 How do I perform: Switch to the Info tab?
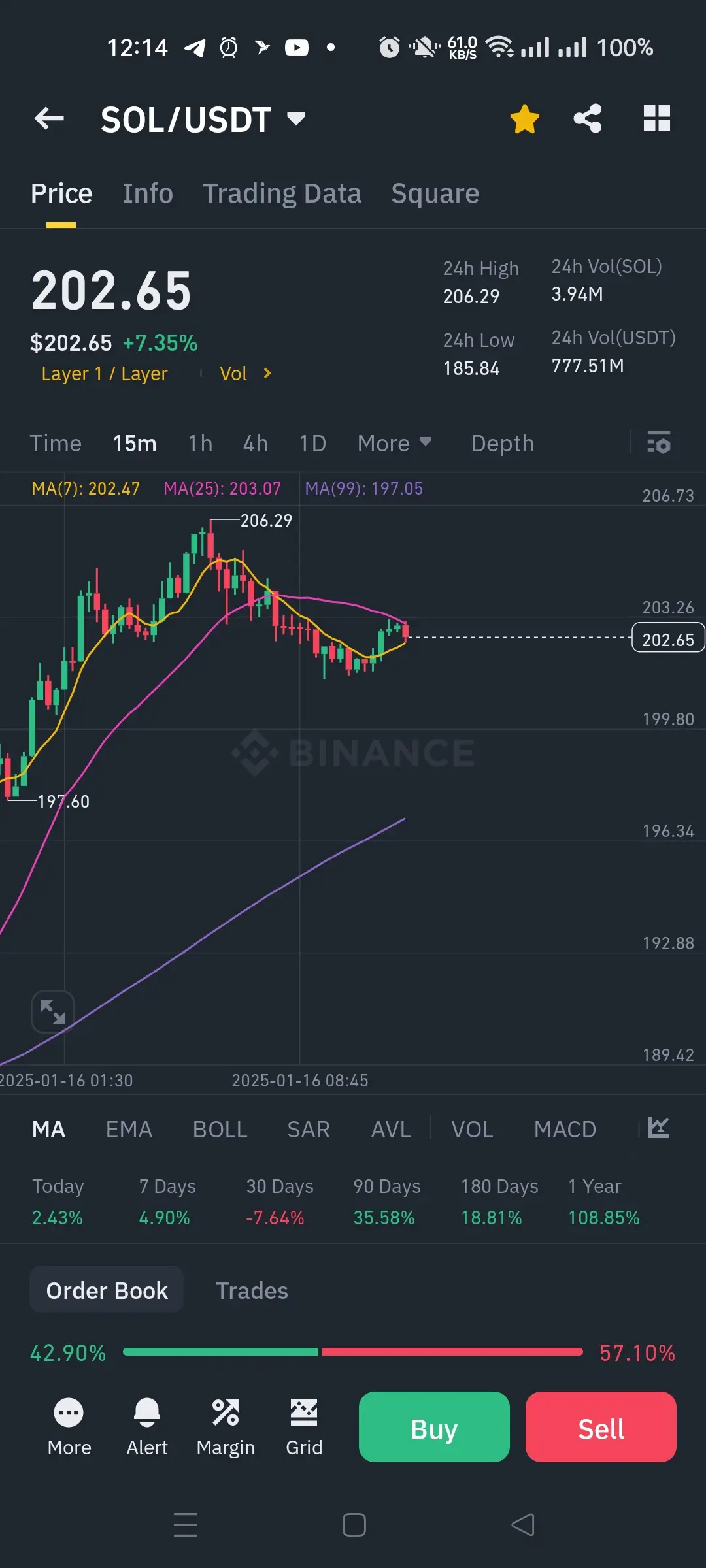tap(148, 193)
